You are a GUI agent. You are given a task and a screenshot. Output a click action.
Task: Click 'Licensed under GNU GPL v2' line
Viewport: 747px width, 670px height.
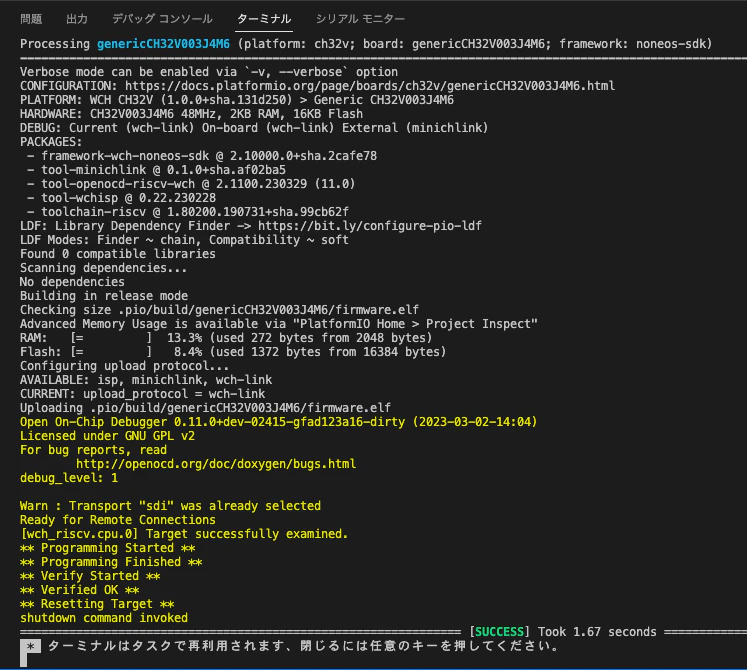click(107, 436)
